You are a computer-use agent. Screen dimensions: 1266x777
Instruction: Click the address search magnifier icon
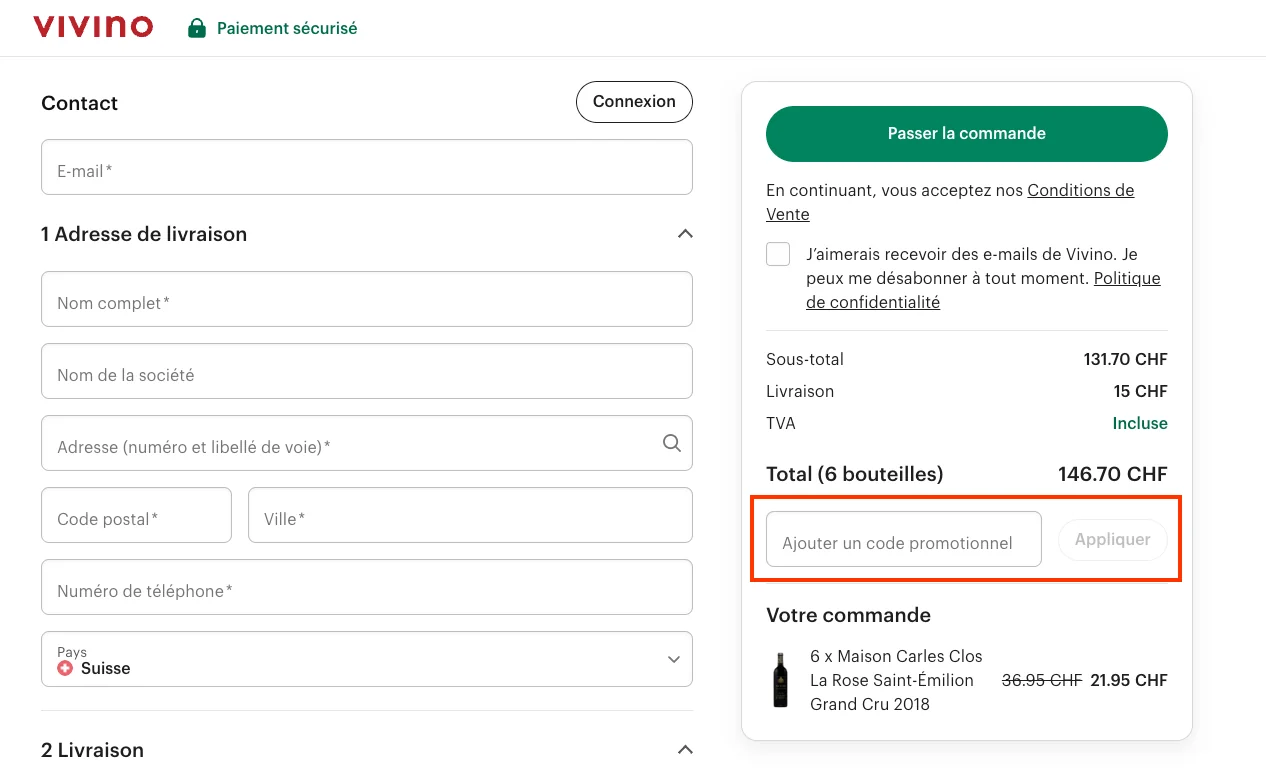click(x=672, y=443)
